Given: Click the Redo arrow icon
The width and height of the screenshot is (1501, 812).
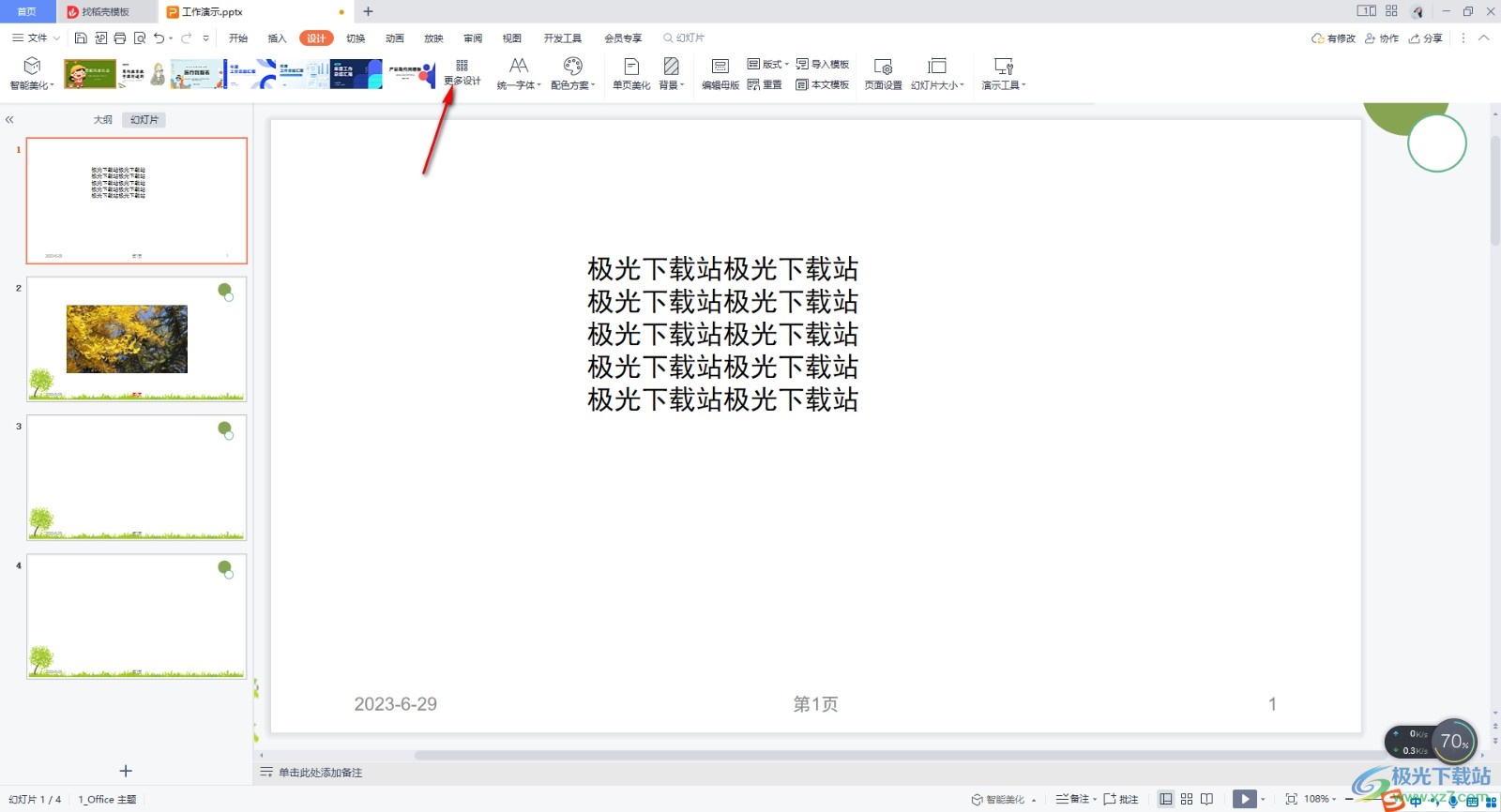Looking at the screenshot, I should click(186, 38).
